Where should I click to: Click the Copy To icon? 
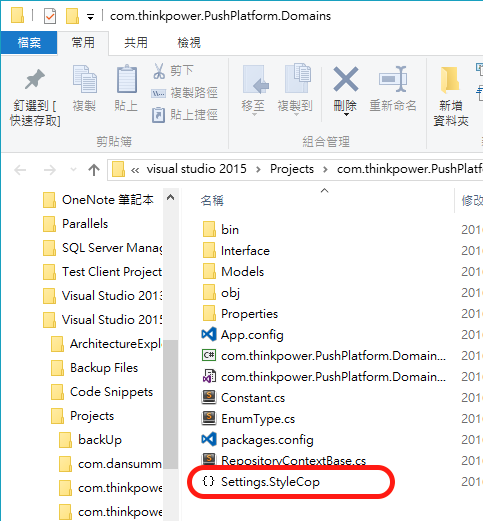298,78
